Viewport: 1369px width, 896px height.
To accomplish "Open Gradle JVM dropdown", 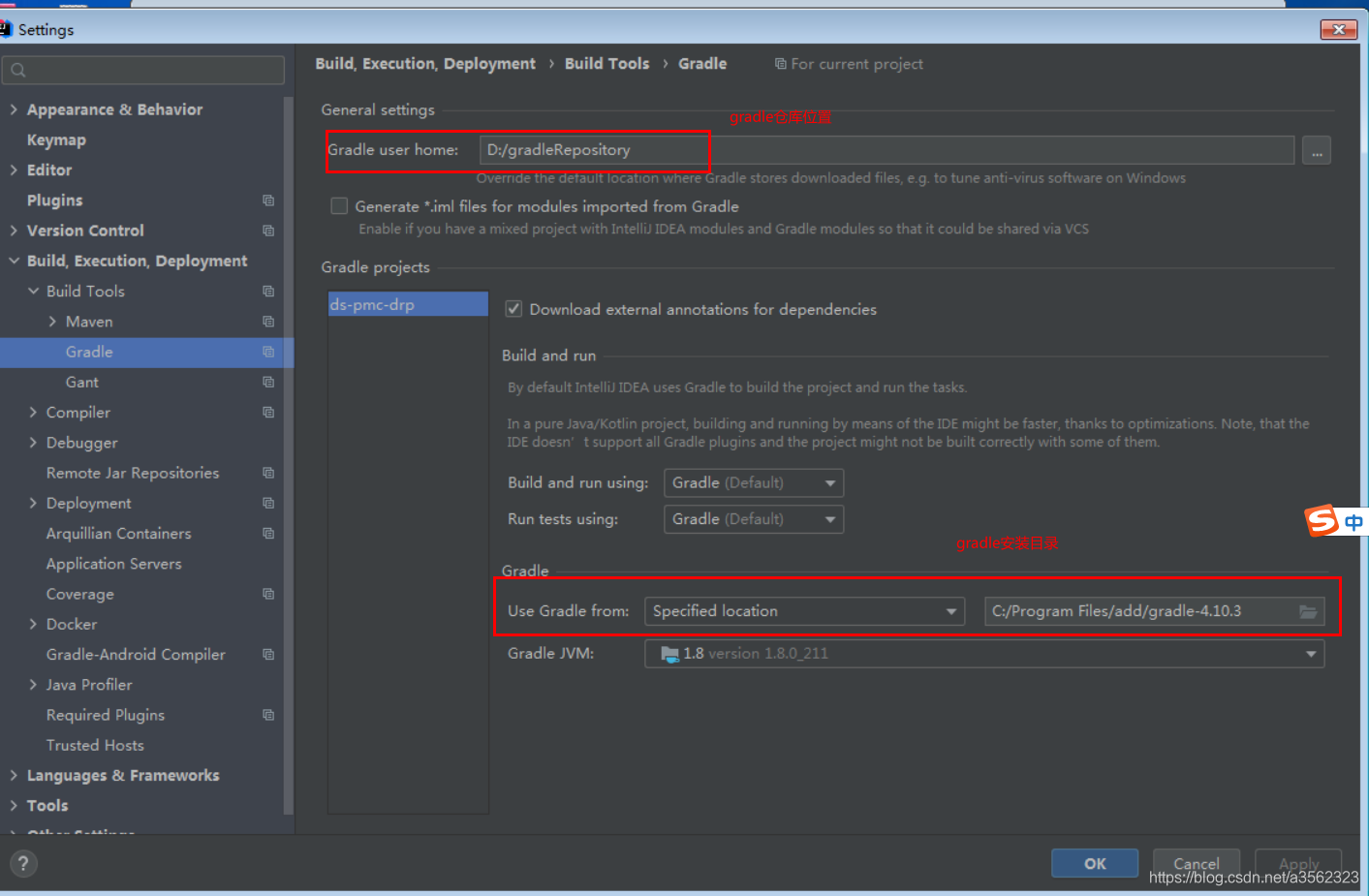I will (x=984, y=654).
